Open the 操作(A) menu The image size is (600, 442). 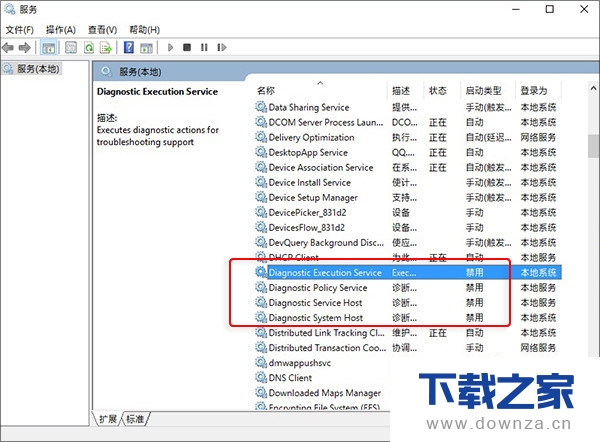coord(61,30)
